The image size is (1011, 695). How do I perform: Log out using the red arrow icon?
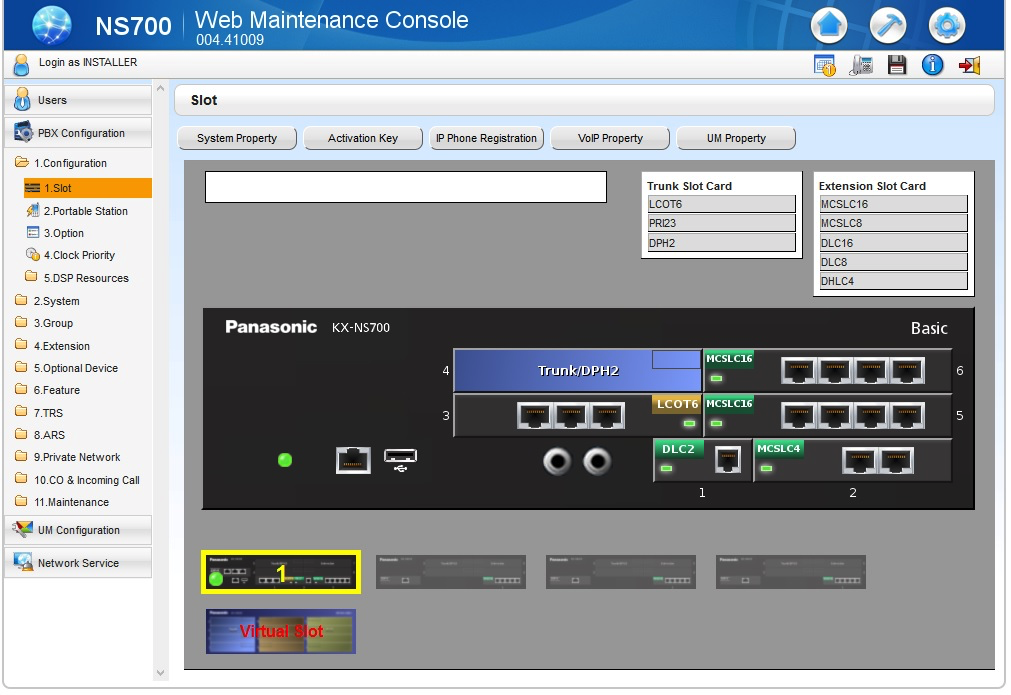(969, 65)
